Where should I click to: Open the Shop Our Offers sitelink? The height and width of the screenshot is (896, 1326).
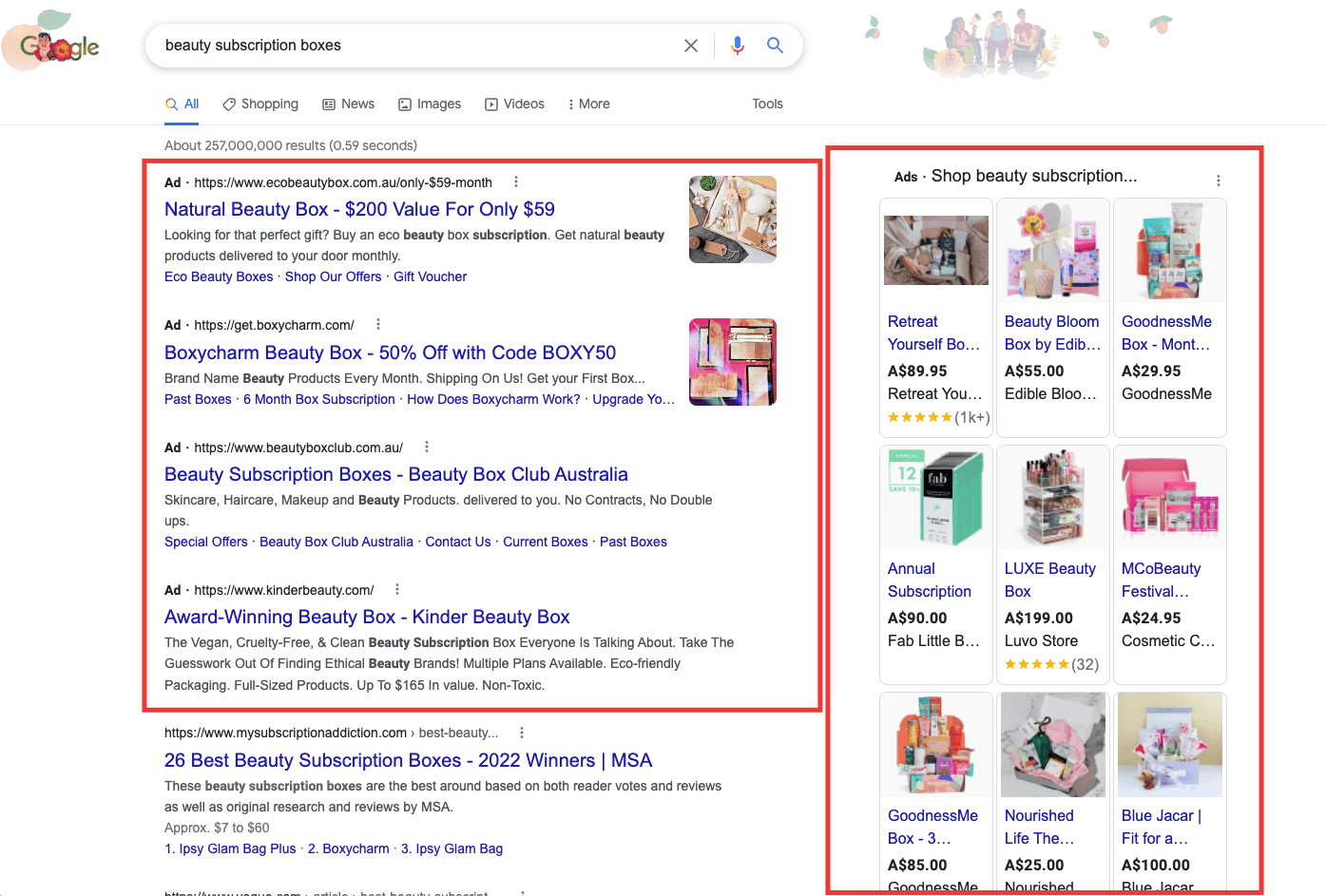(x=333, y=276)
